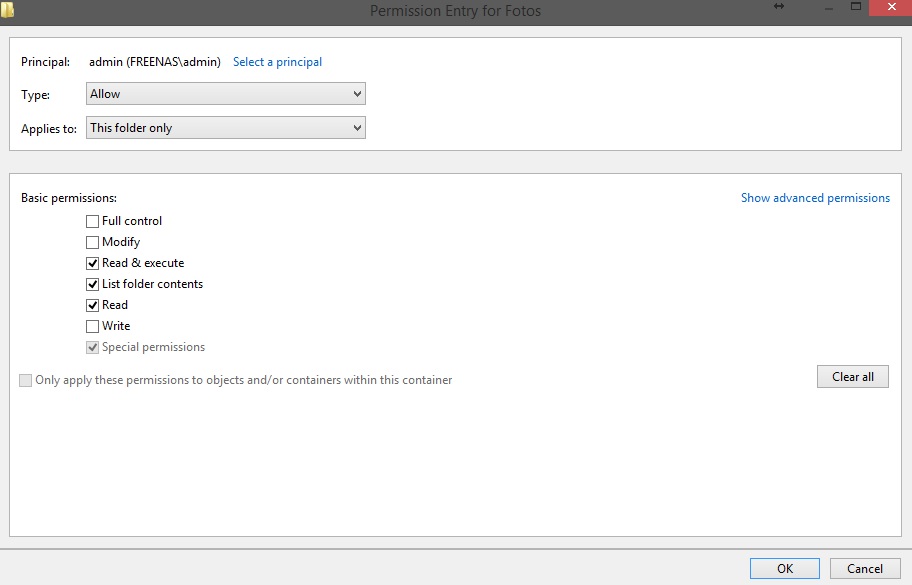The width and height of the screenshot is (912, 585).
Task: Click Select a principal link
Action: pos(277,62)
